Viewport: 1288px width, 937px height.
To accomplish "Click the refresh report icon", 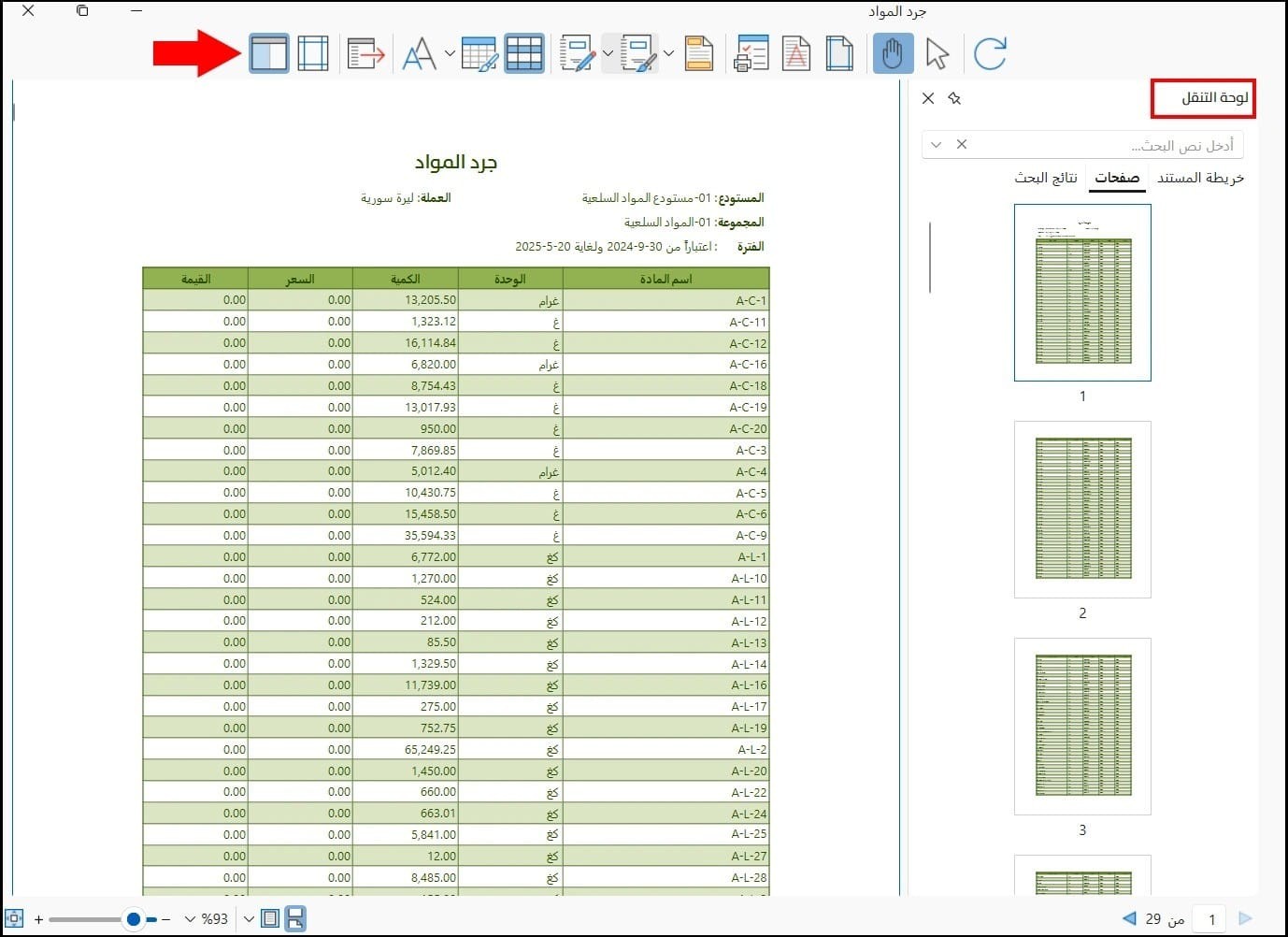I will [990, 53].
